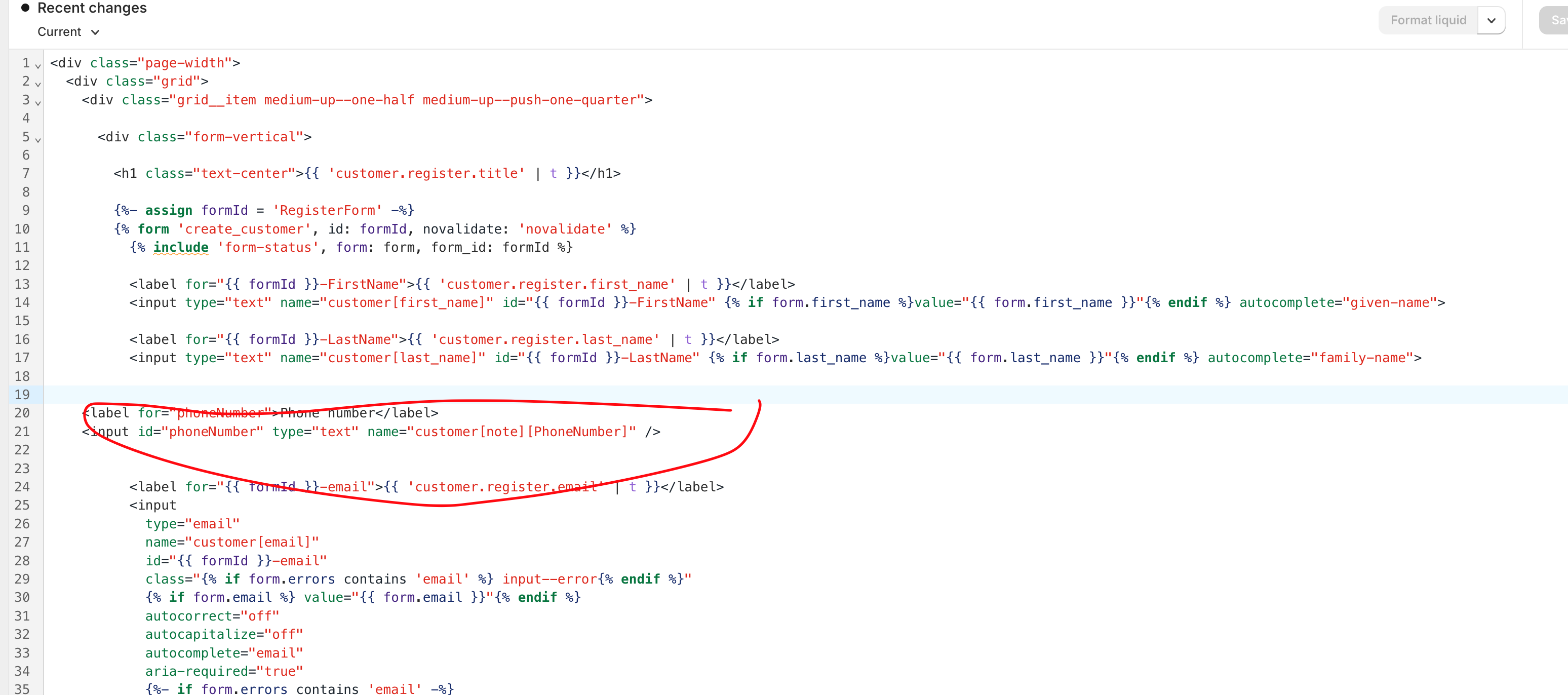This screenshot has width=1568, height=695.
Task: Fold the form-vertical div on line 5
Action: pyautogui.click(x=38, y=139)
